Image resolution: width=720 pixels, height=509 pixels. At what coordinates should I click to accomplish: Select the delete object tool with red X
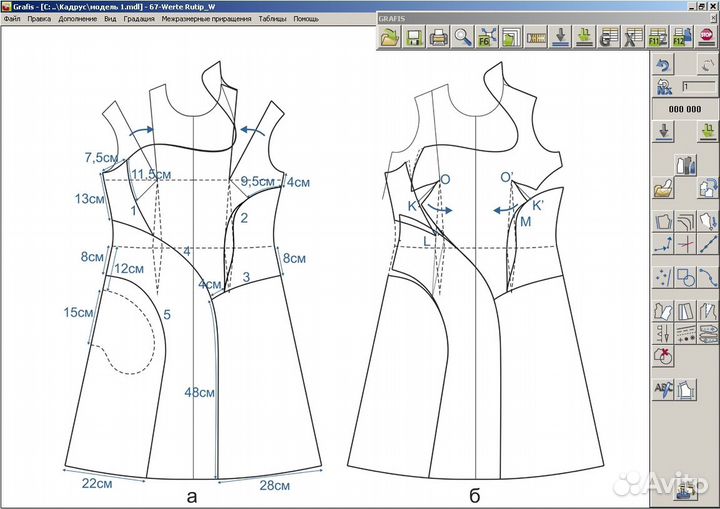click(x=663, y=355)
